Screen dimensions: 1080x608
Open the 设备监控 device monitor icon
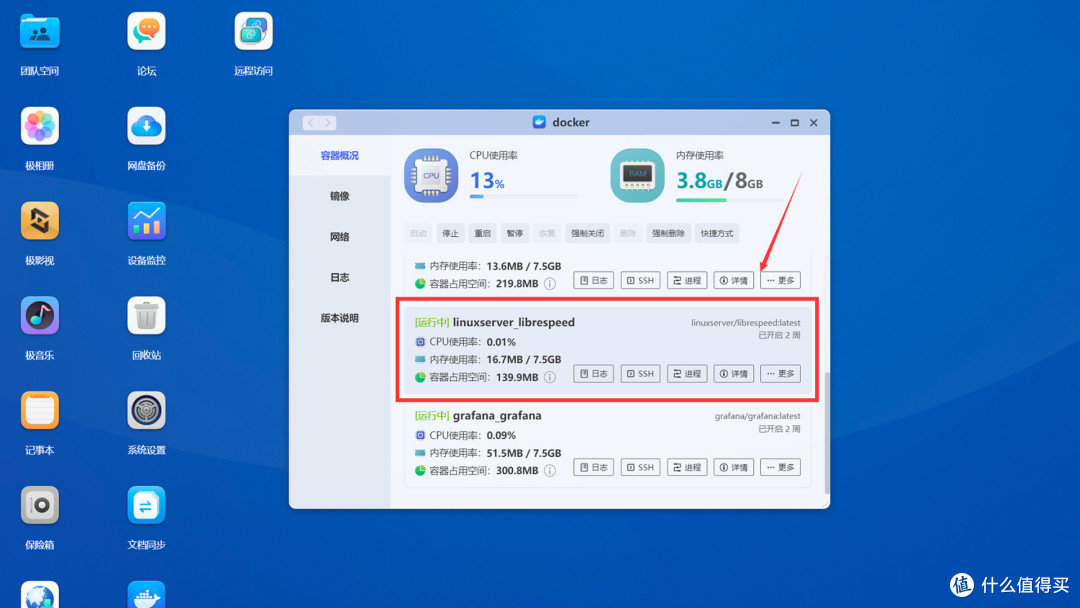146,221
